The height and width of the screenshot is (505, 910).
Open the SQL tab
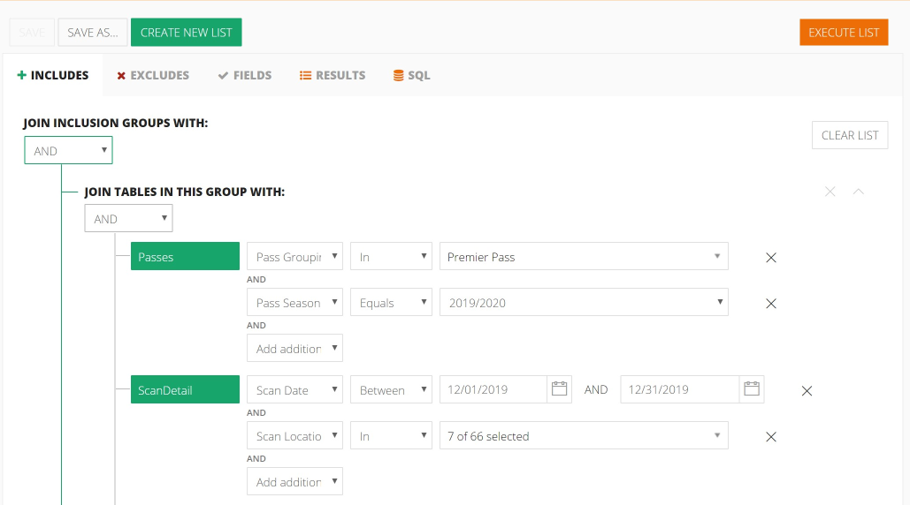(411, 75)
